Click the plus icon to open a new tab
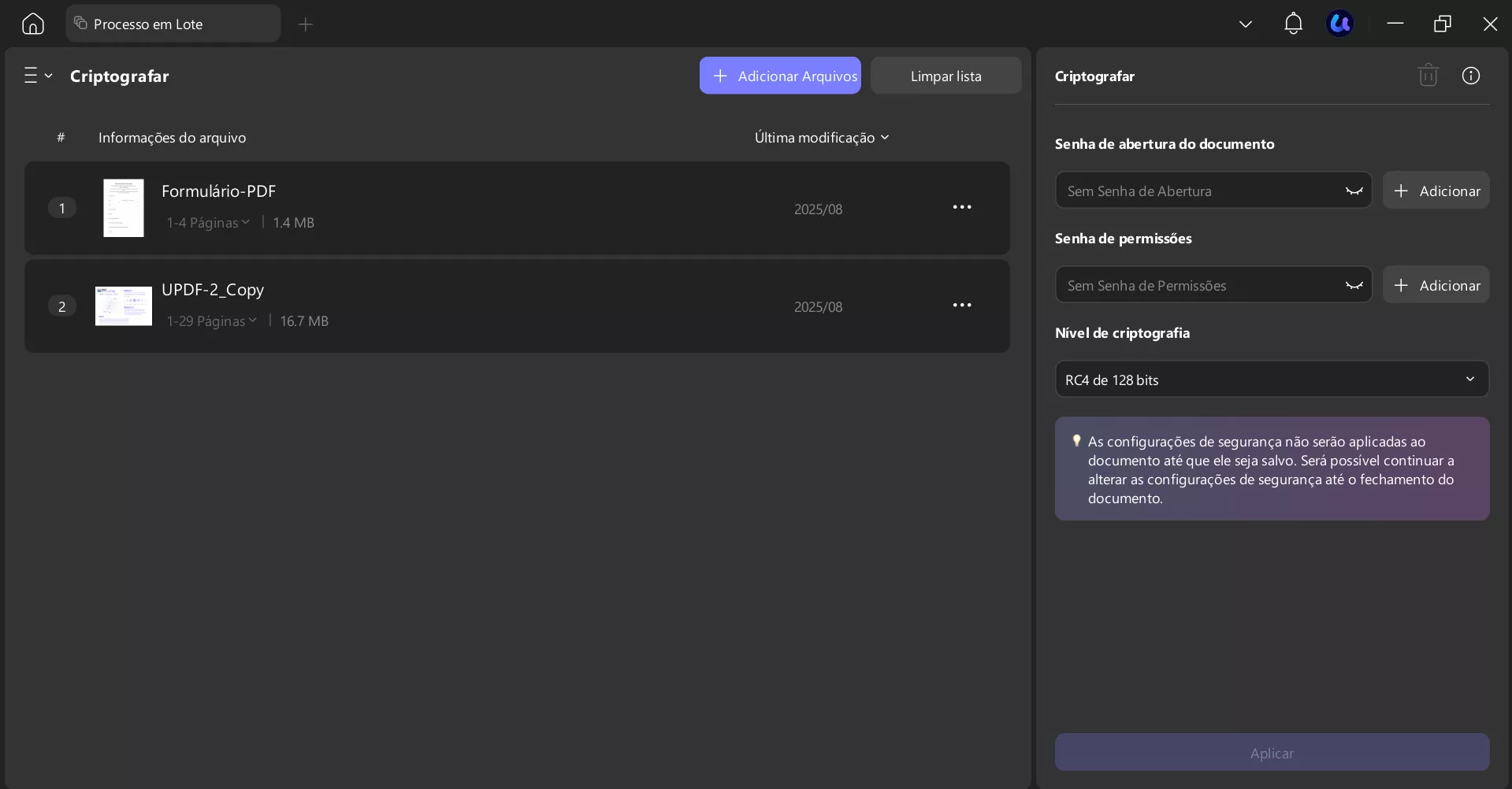The height and width of the screenshot is (789, 1512). pos(306,24)
